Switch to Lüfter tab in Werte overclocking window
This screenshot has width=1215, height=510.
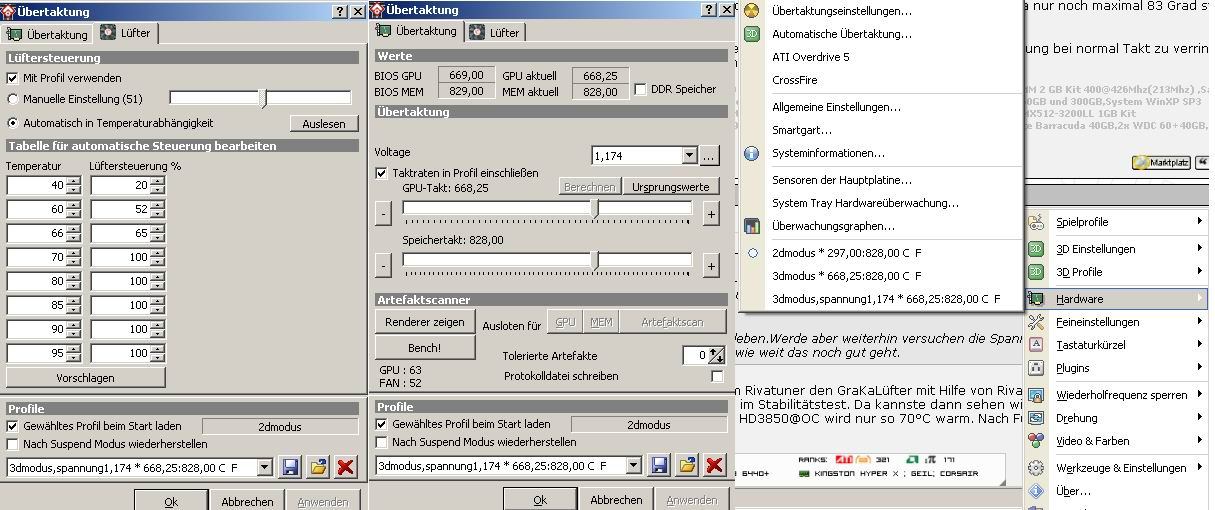[495, 32]
